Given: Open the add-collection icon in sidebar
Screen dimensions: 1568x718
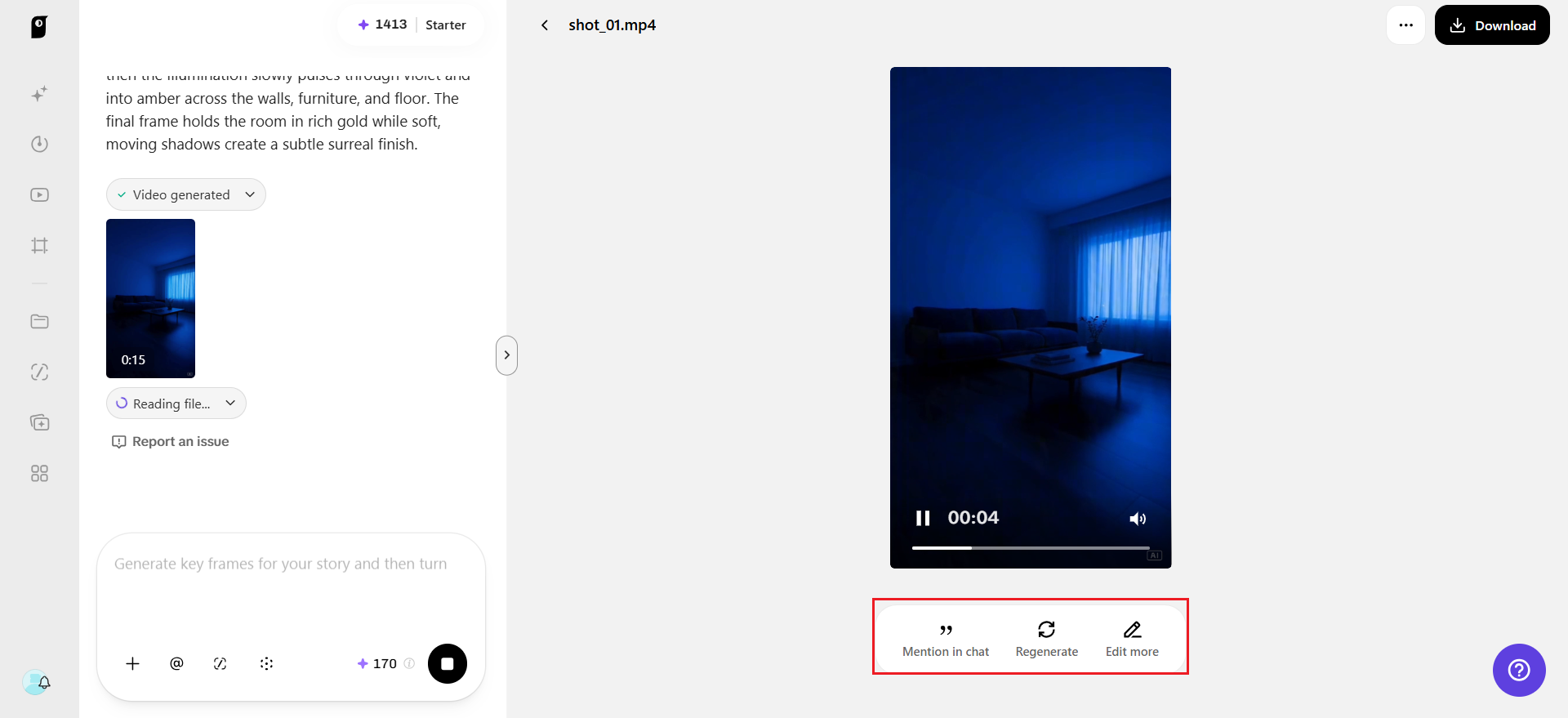Looking at the screenshot, I should coord(39,422).
